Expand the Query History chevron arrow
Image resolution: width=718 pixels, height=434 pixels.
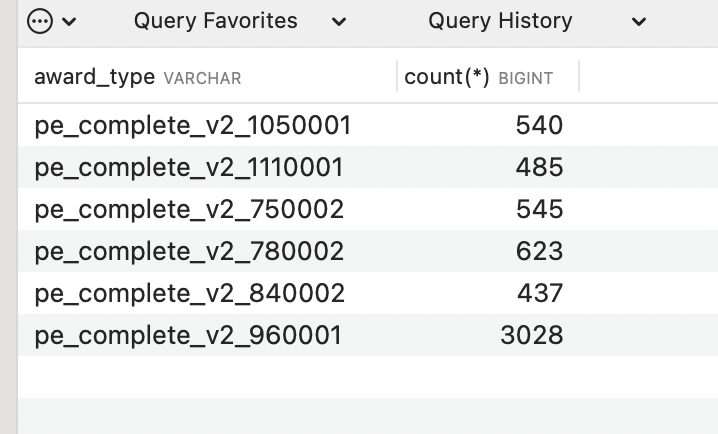(x=639, y=22)
